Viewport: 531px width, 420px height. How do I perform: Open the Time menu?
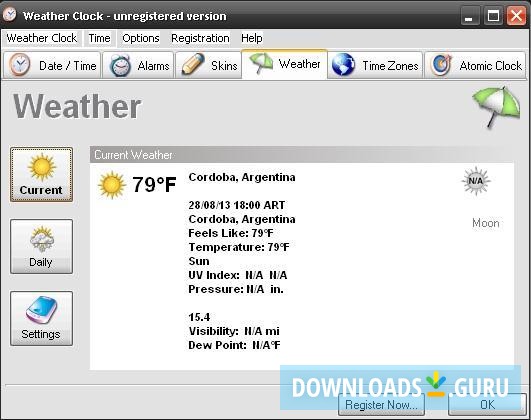(99, 38)
